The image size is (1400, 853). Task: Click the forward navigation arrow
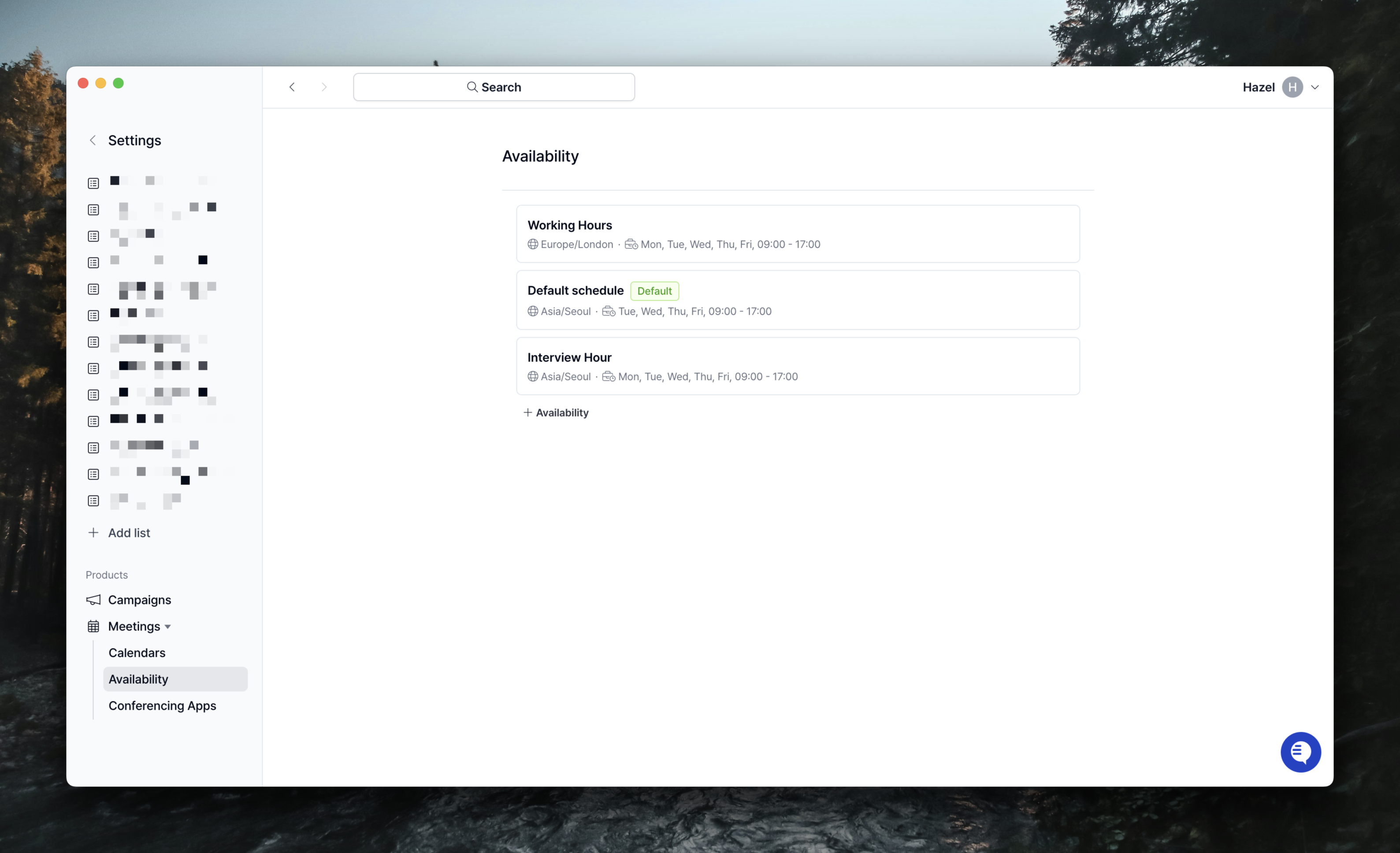(x=323, y=87)
